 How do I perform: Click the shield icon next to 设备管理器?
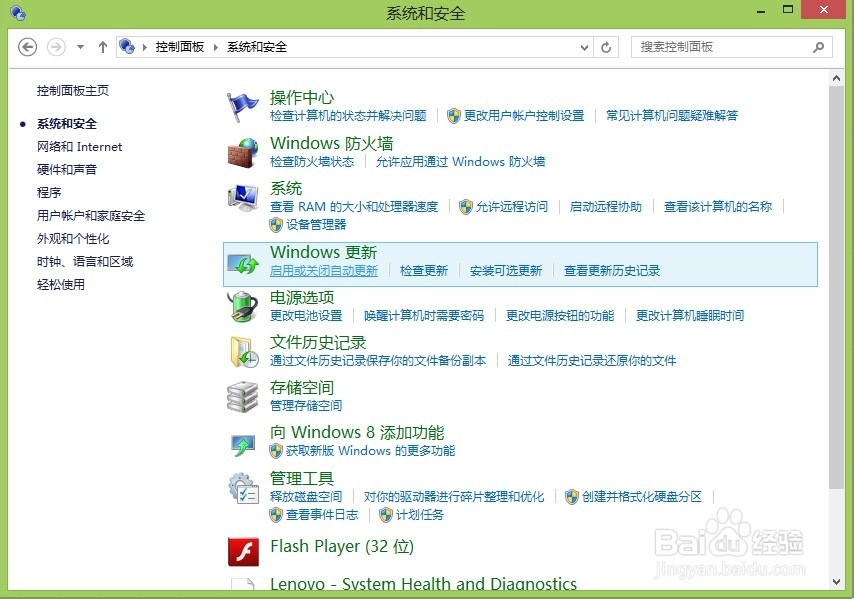(276, 225)
